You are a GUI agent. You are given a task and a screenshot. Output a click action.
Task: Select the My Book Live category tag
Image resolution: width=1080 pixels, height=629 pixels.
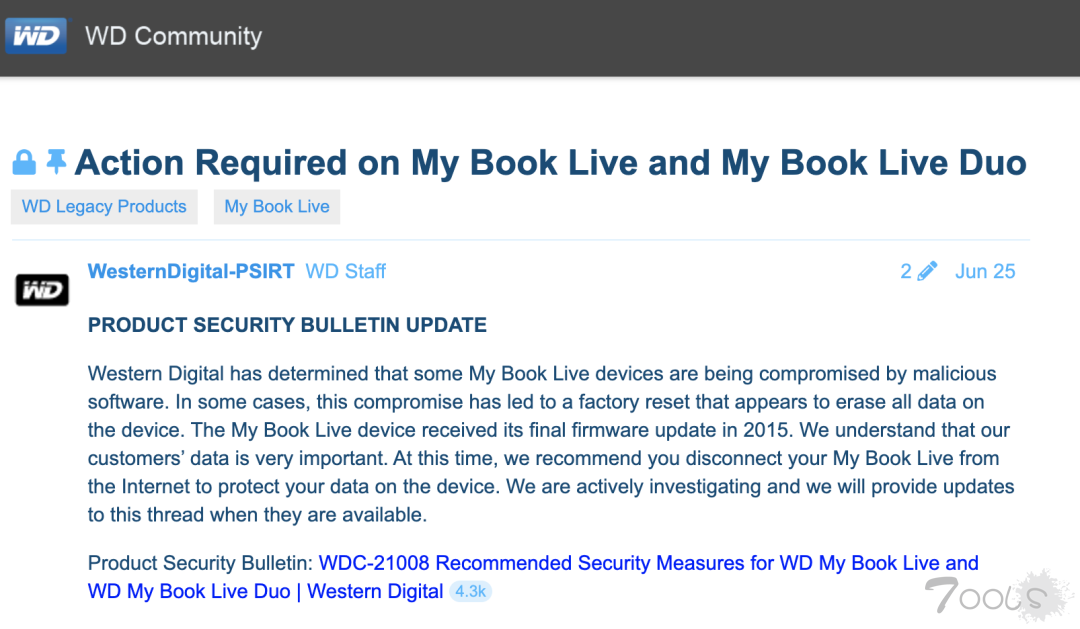pyautogui.click(x=277, y=207)
